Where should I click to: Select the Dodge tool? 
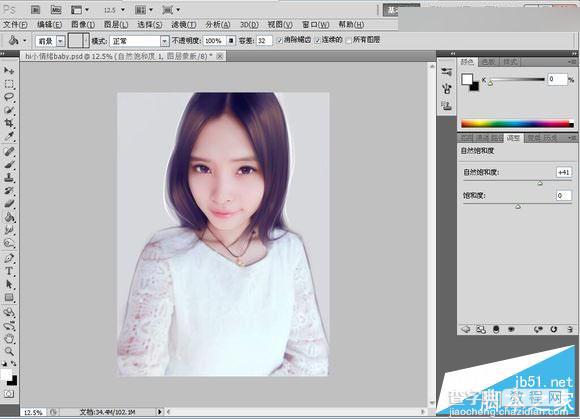tap(9, 243)
